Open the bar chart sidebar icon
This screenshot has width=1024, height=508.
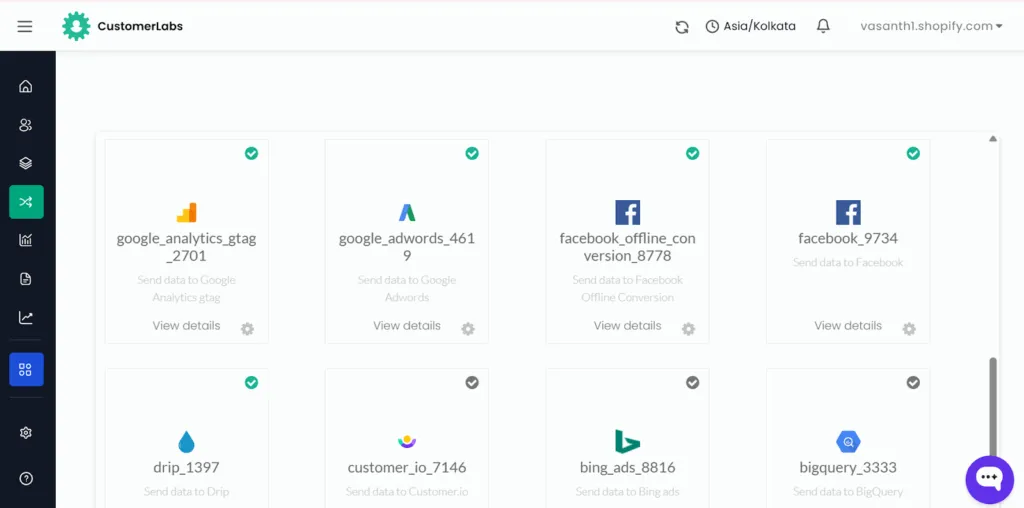[25, 240]
